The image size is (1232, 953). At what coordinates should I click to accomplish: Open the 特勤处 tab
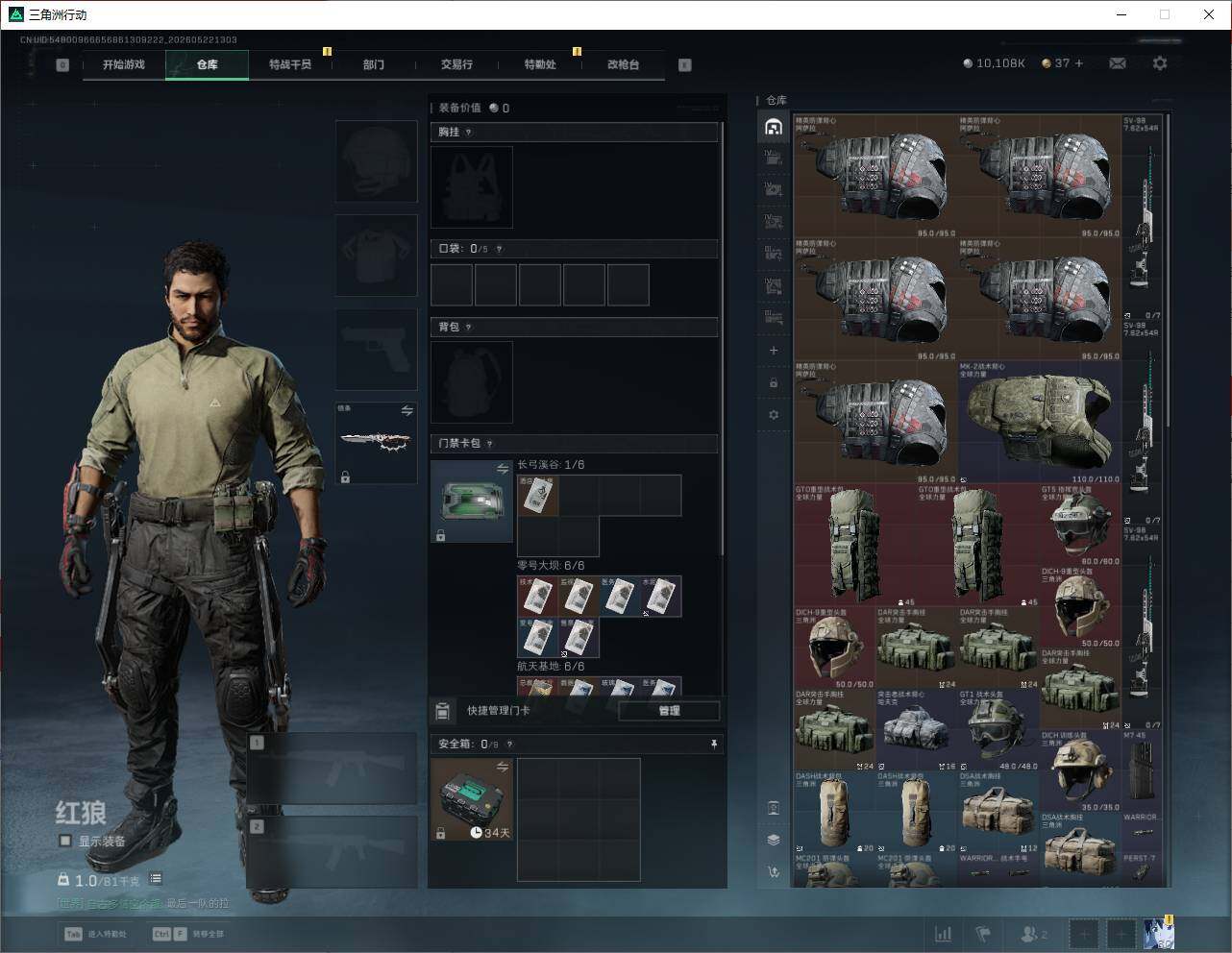(x=540, y=64)
